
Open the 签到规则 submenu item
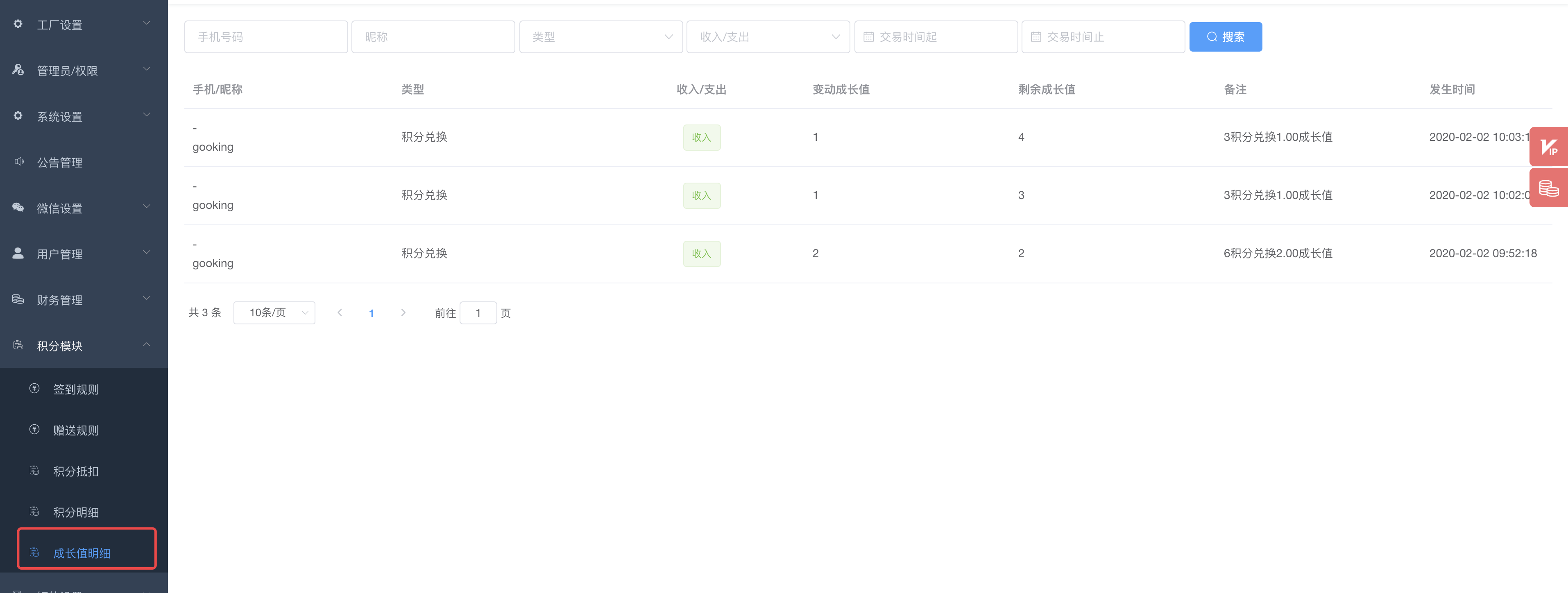(x=76, y=389)
